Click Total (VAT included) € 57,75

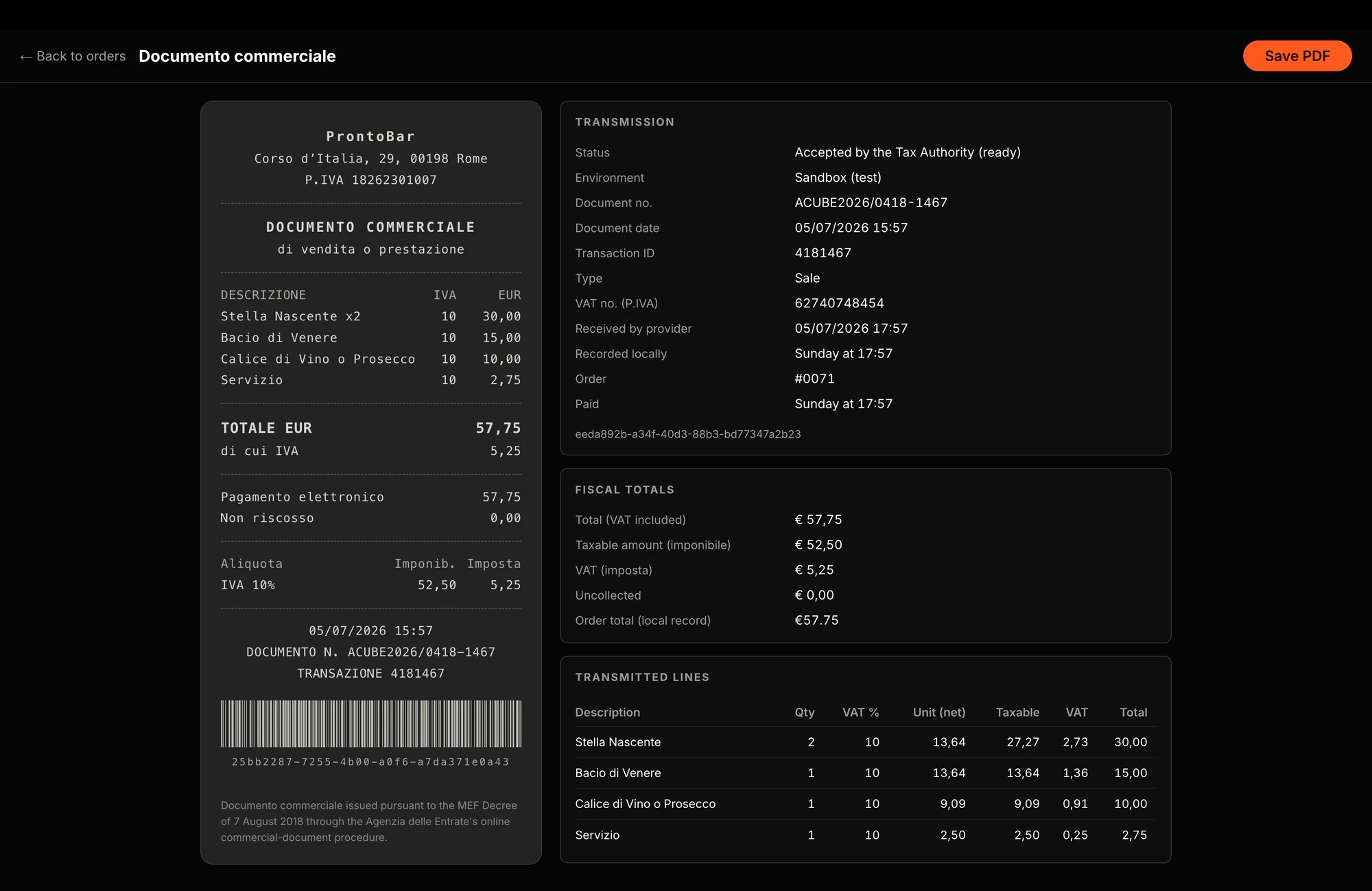pyautogui.click(x=818, y=520)
